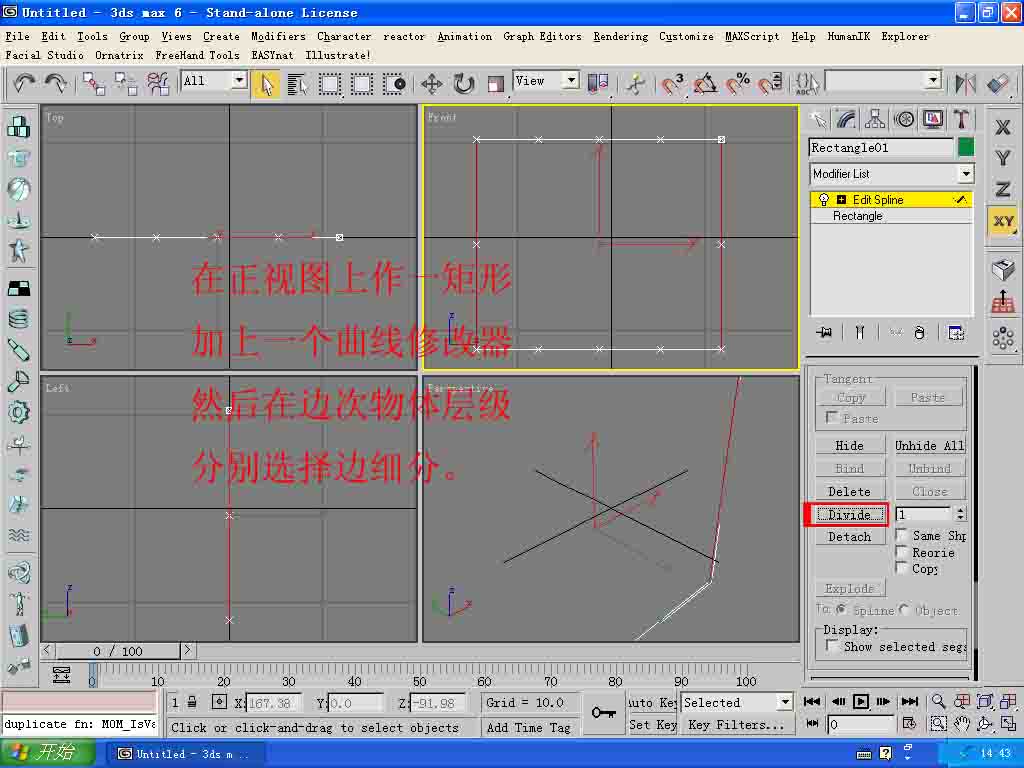Open the Motion command panel tab
Viewport: 1024px width, 768px height.
pyautogui.click(x=904, y=120)
